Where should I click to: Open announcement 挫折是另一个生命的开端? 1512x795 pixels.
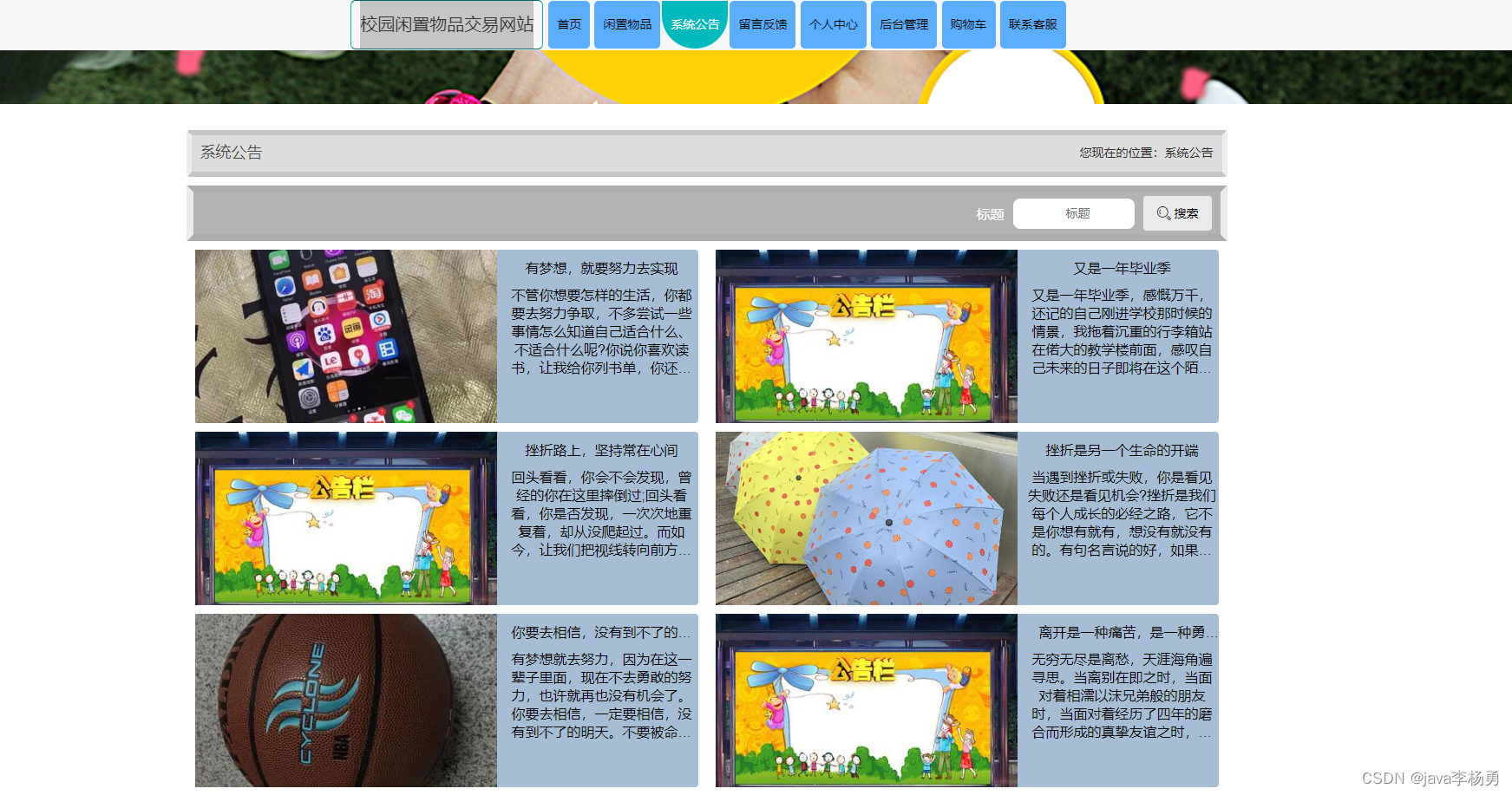[1122, 451]
